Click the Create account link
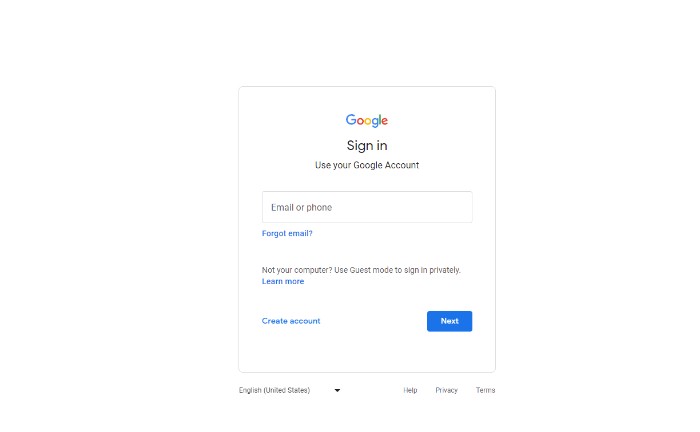 [x=291, y=321]
